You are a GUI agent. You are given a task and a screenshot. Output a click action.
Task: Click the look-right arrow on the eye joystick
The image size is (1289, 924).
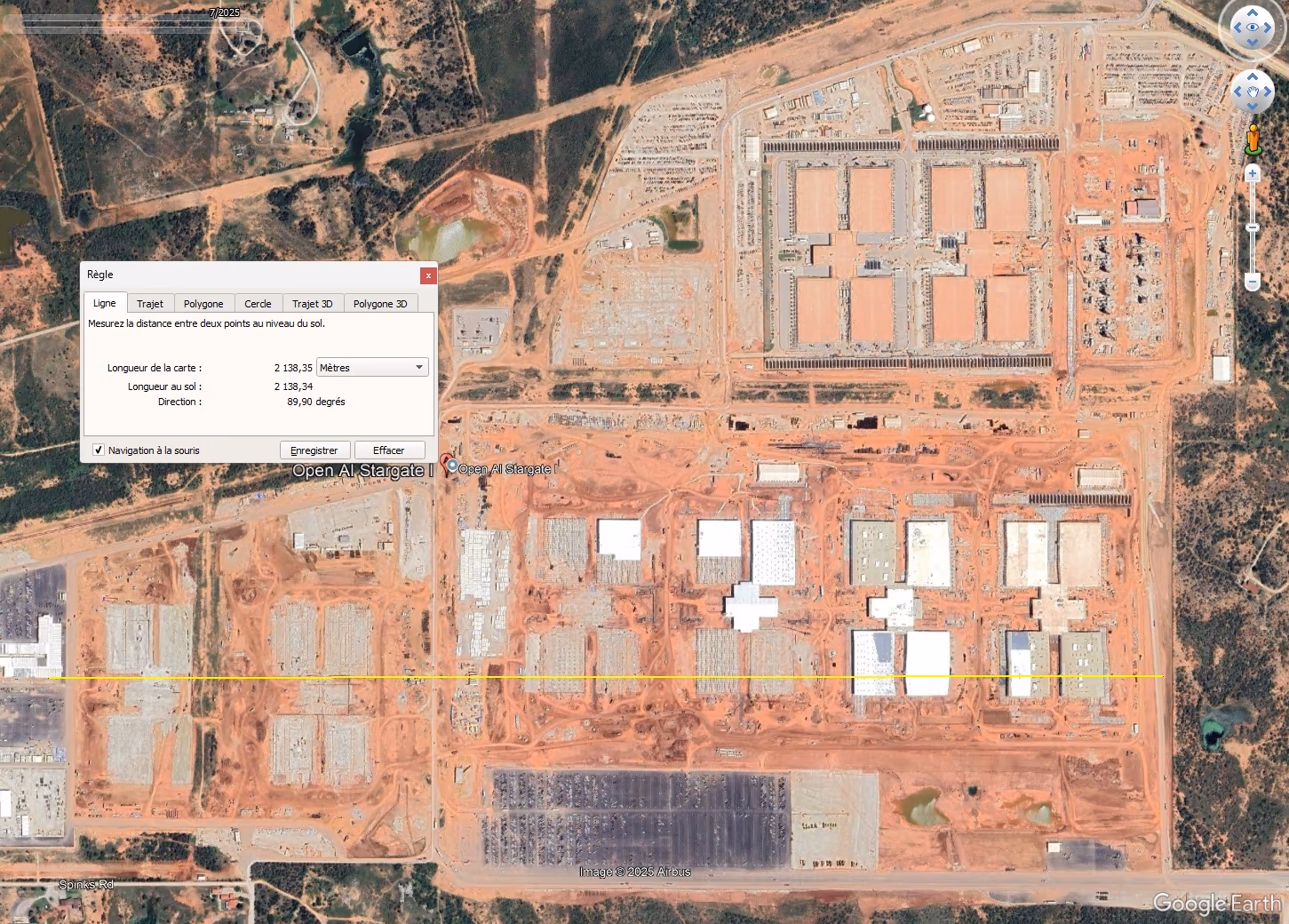(x=1269, y=28)
